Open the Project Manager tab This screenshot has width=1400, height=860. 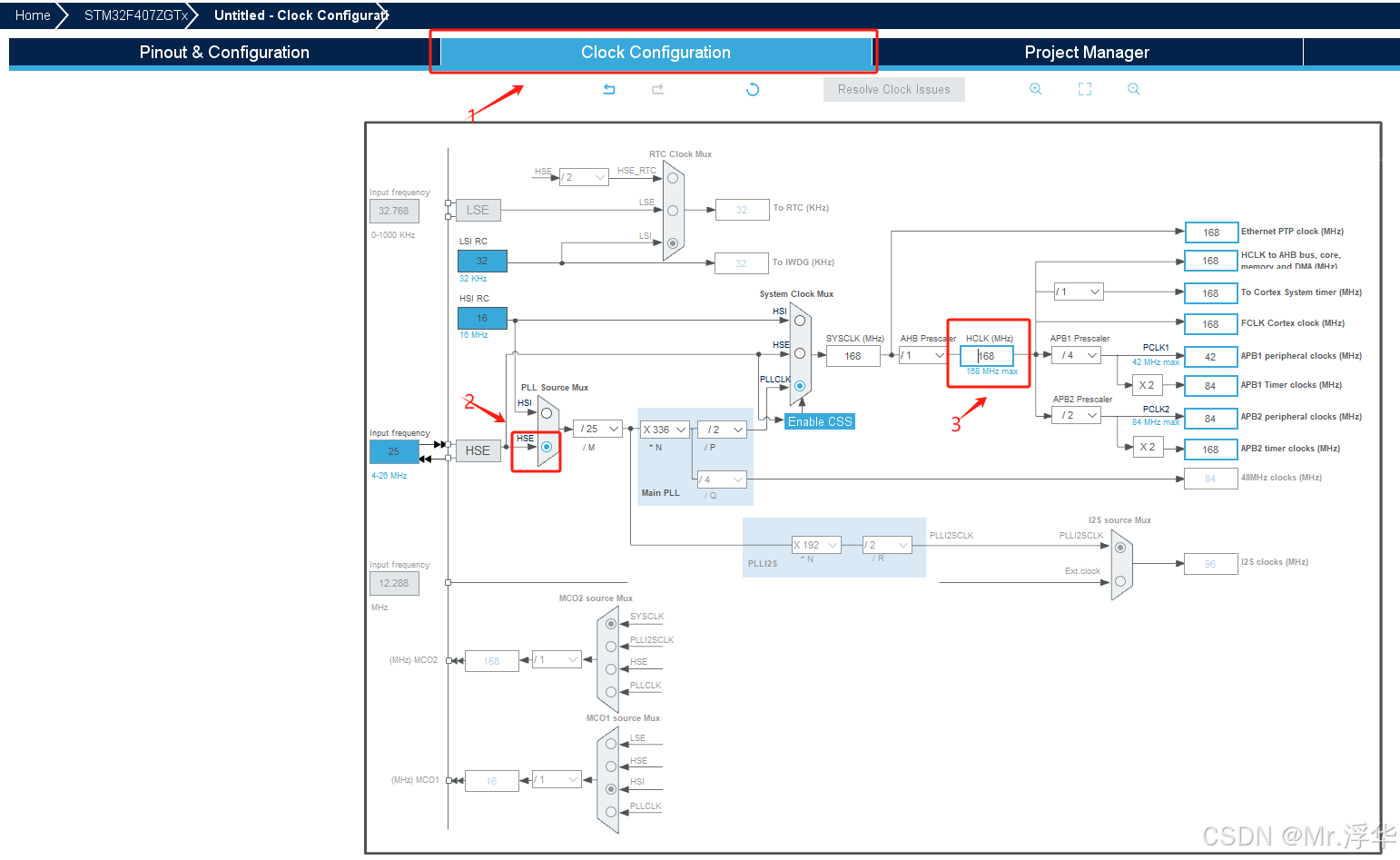[x=1087, y=52]
